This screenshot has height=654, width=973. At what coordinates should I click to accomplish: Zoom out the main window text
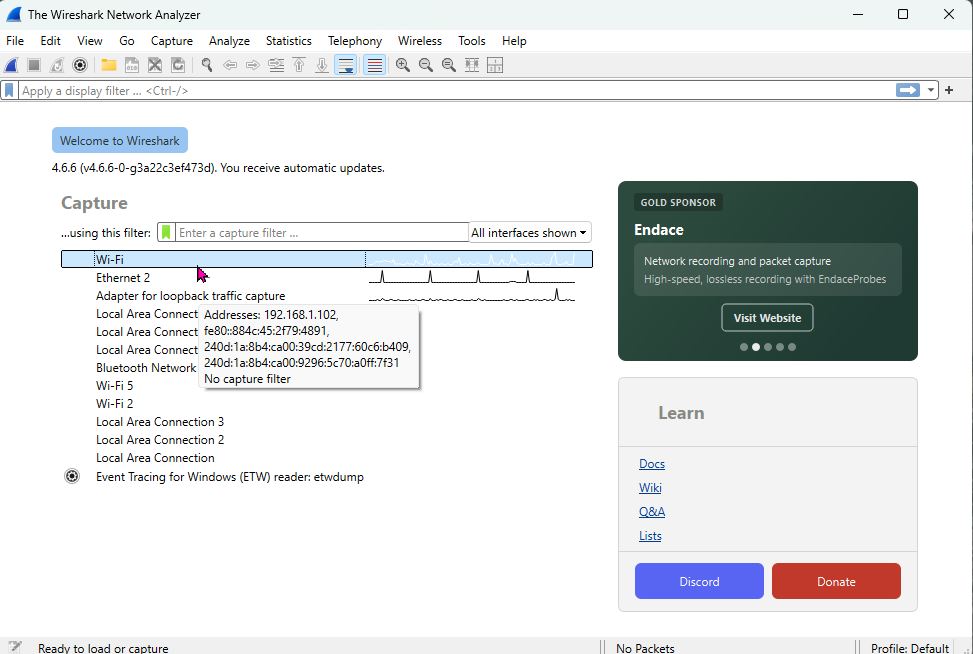point(426,65)
